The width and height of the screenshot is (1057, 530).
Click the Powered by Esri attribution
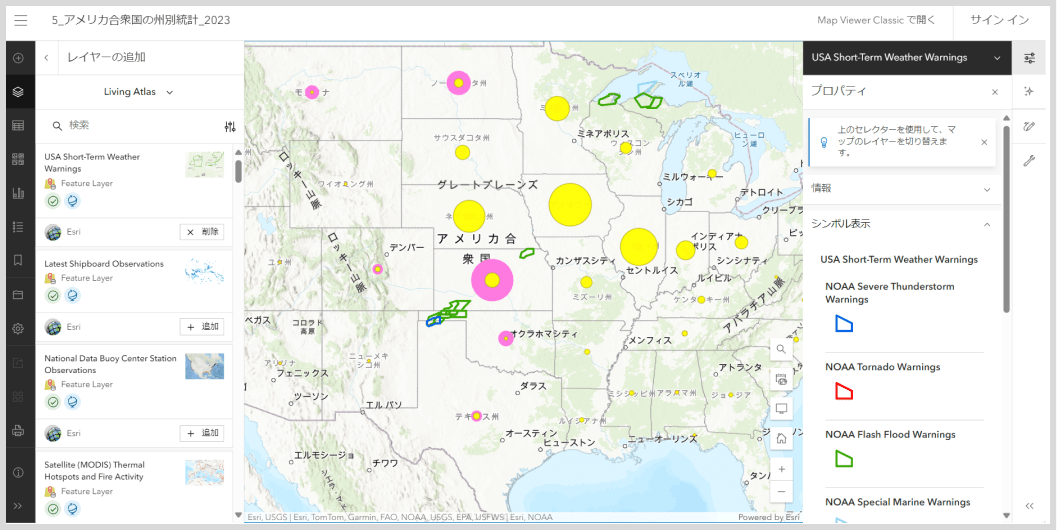tap(768, 517)
